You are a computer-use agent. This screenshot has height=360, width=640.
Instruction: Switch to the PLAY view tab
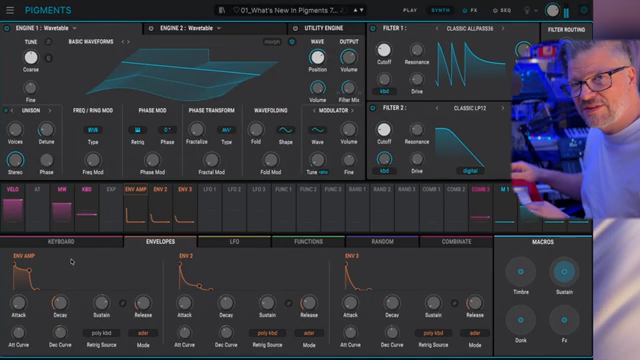point(410,10)
